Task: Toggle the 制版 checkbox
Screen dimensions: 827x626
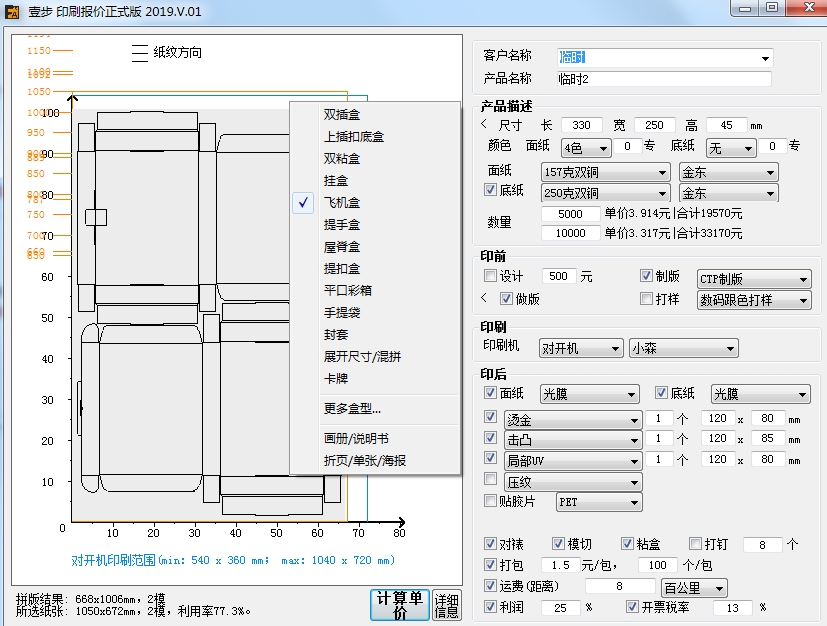Action: click(646, 275)
